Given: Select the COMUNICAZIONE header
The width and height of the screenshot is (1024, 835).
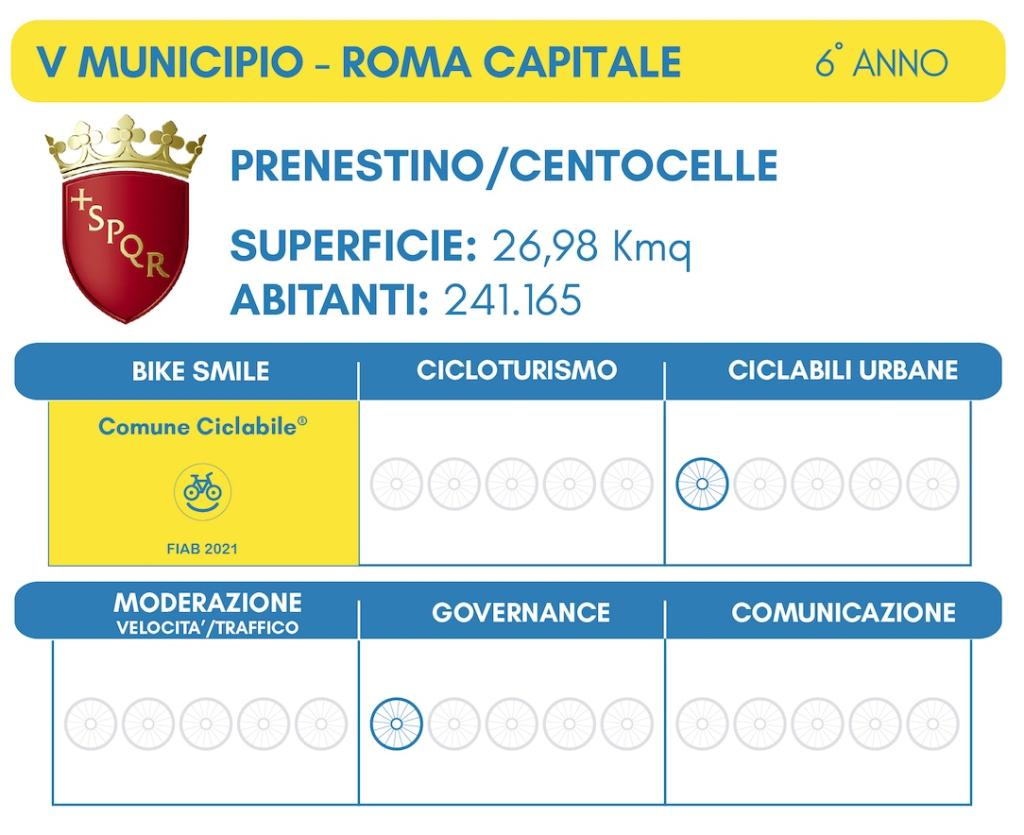Looking at the screenshot, I should click(843, 613).
